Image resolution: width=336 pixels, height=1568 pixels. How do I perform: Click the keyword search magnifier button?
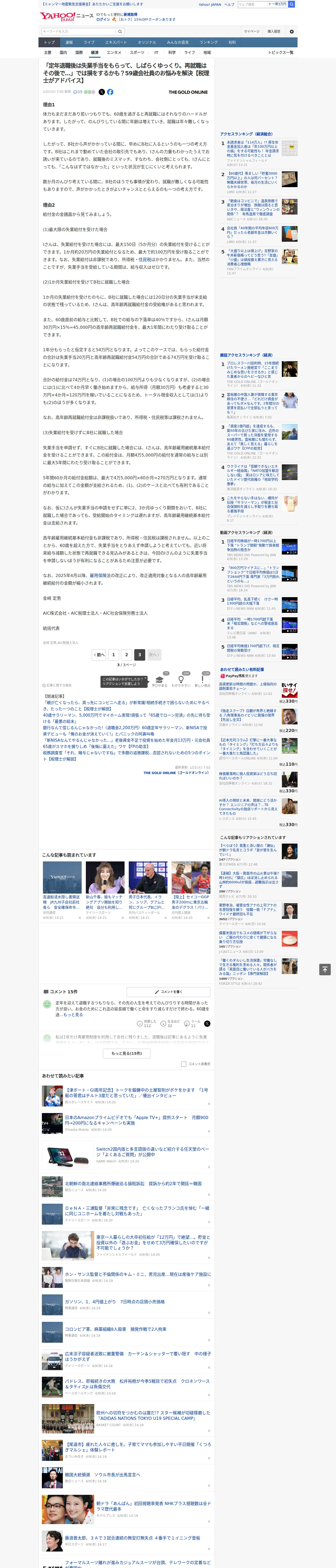(x=120, y=31)
